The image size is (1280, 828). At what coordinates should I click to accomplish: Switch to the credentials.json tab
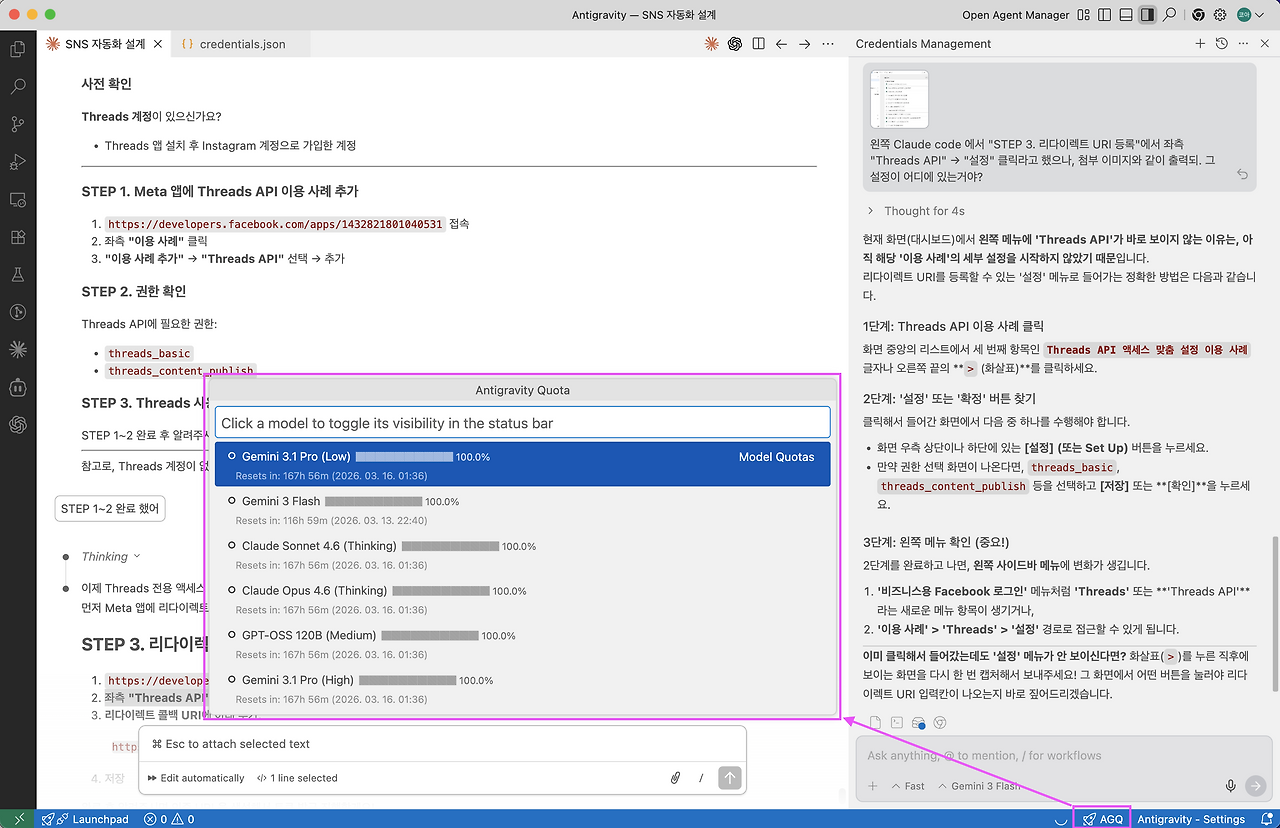pos(242,44)
